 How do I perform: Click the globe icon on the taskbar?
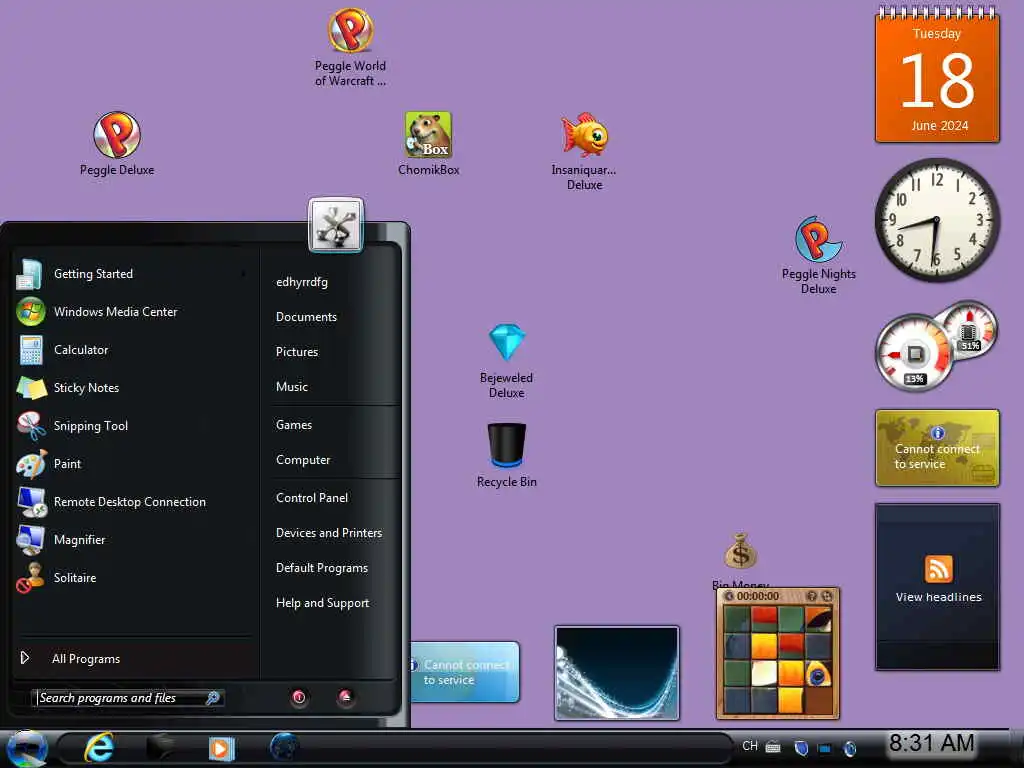283,747
